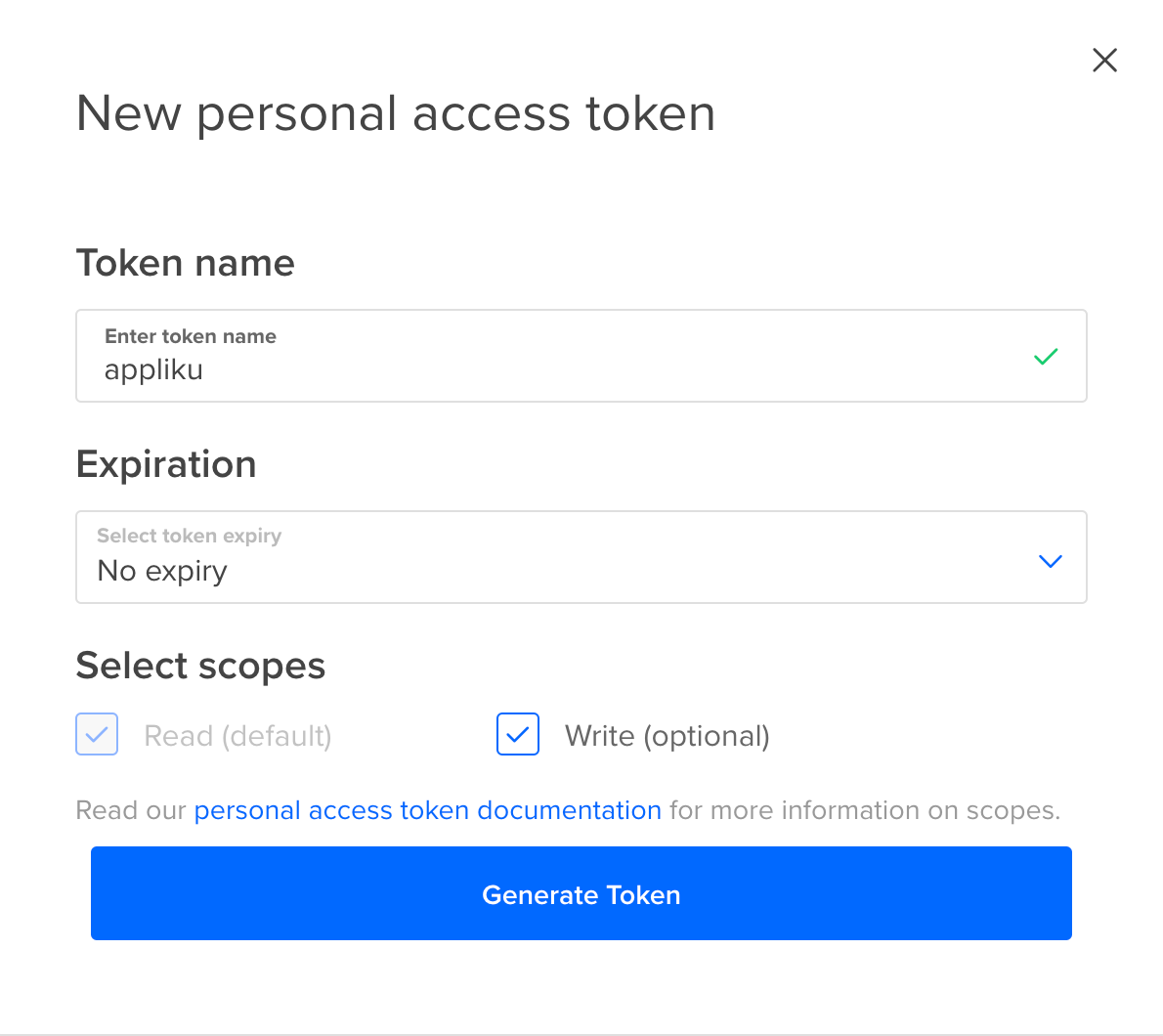Click the green validation checkmark icon

click(x=1046, y=357)
